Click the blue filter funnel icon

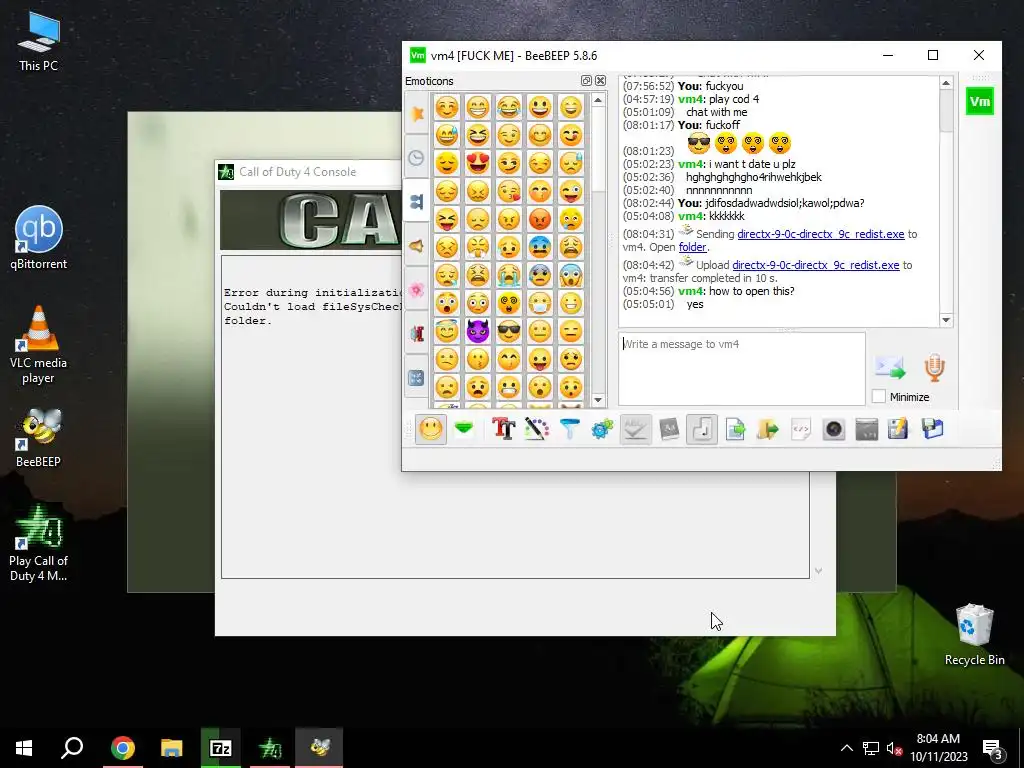[569, 429]
